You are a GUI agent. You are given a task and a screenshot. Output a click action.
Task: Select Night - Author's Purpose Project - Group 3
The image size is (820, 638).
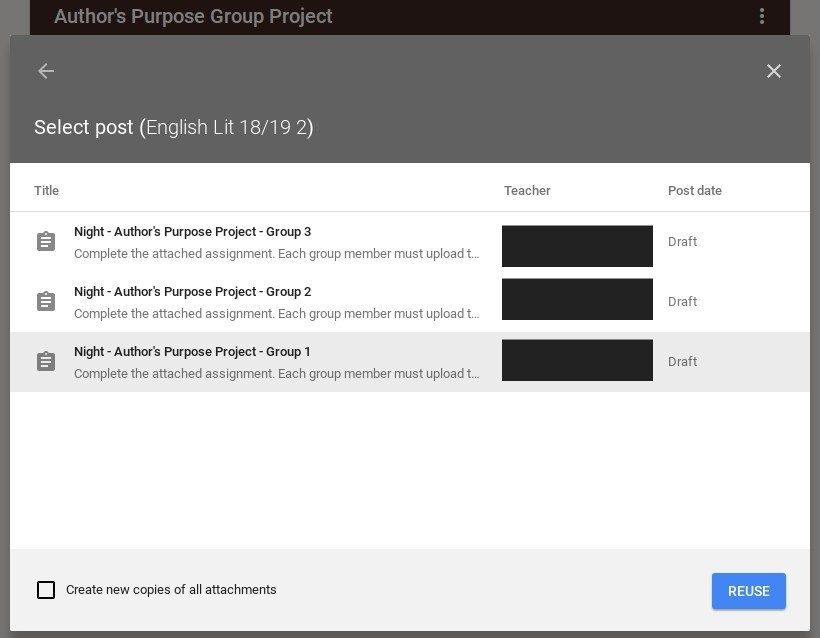410,242
